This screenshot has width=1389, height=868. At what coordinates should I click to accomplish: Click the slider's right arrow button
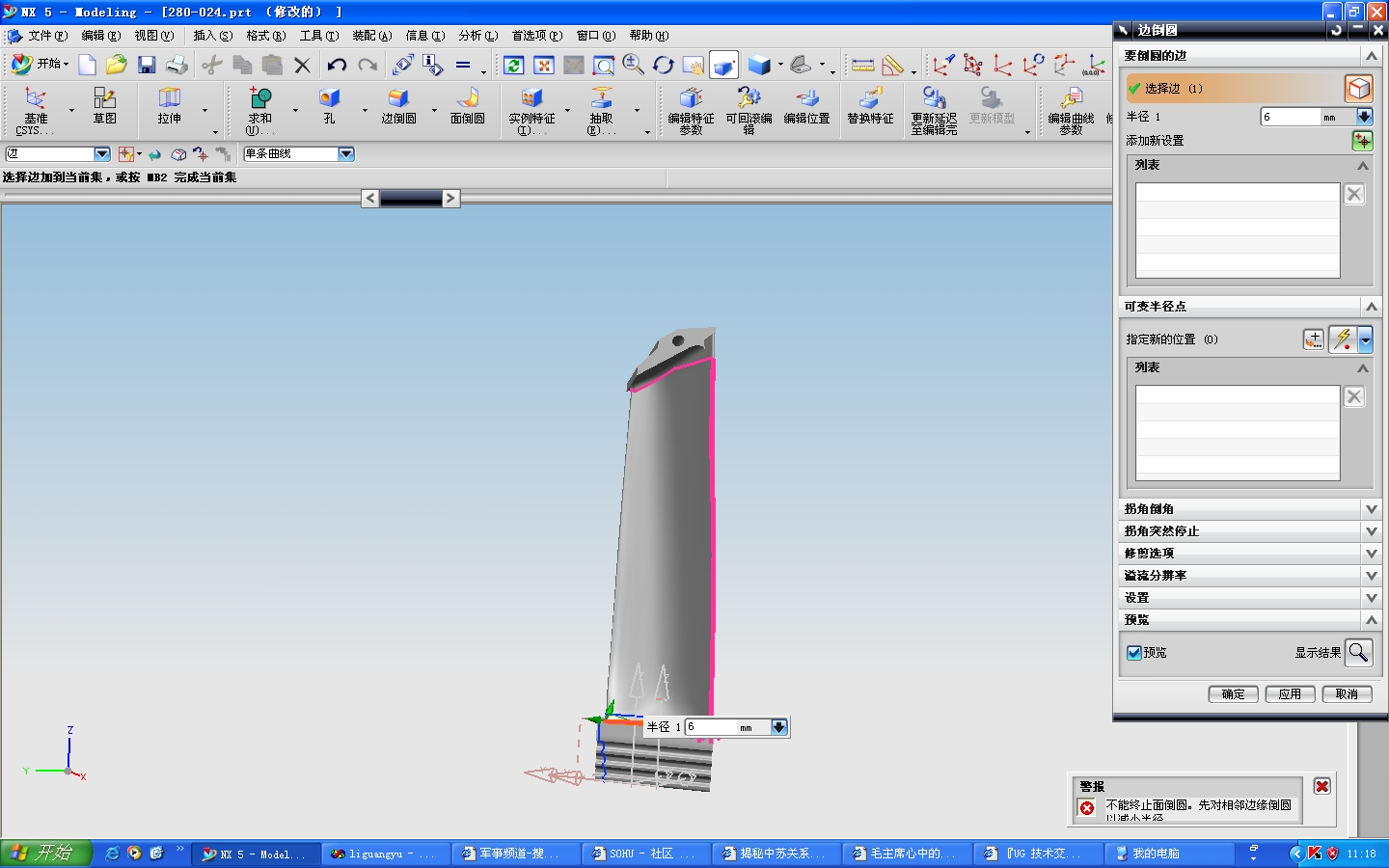pyautogui.click(x=450, y=199)
